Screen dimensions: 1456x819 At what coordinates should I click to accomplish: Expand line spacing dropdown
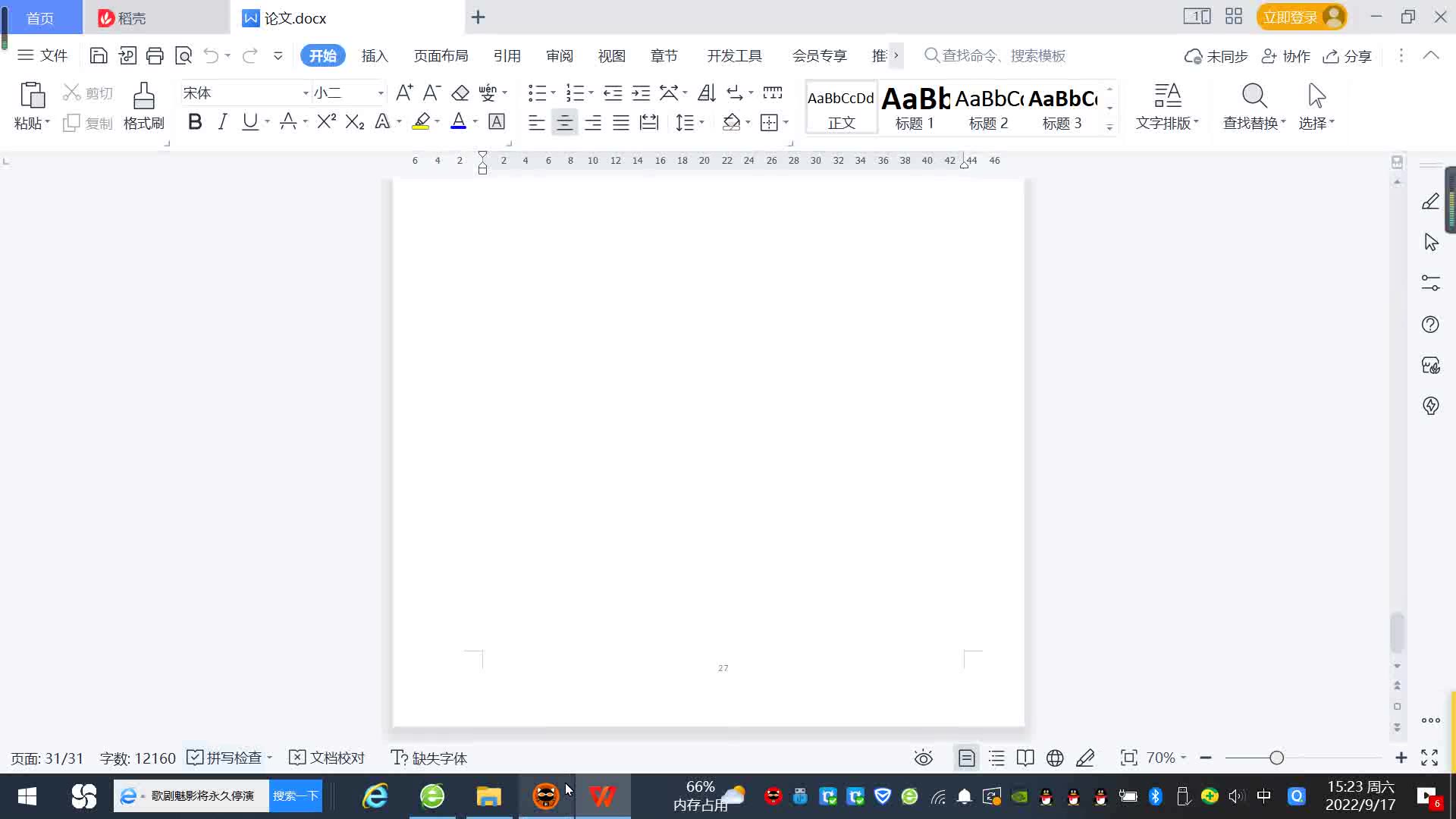click(x=702, y=122)
